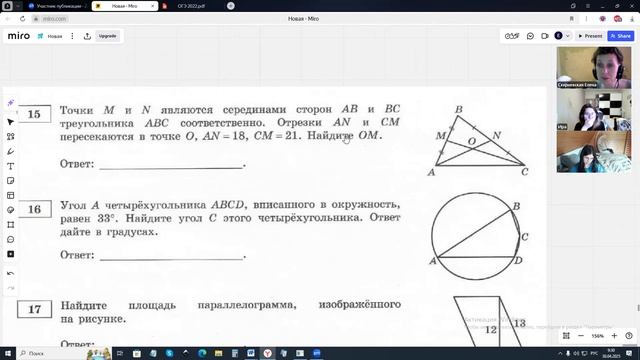
Task: Click the user avatar in top bar
Action: coord(558,36)
